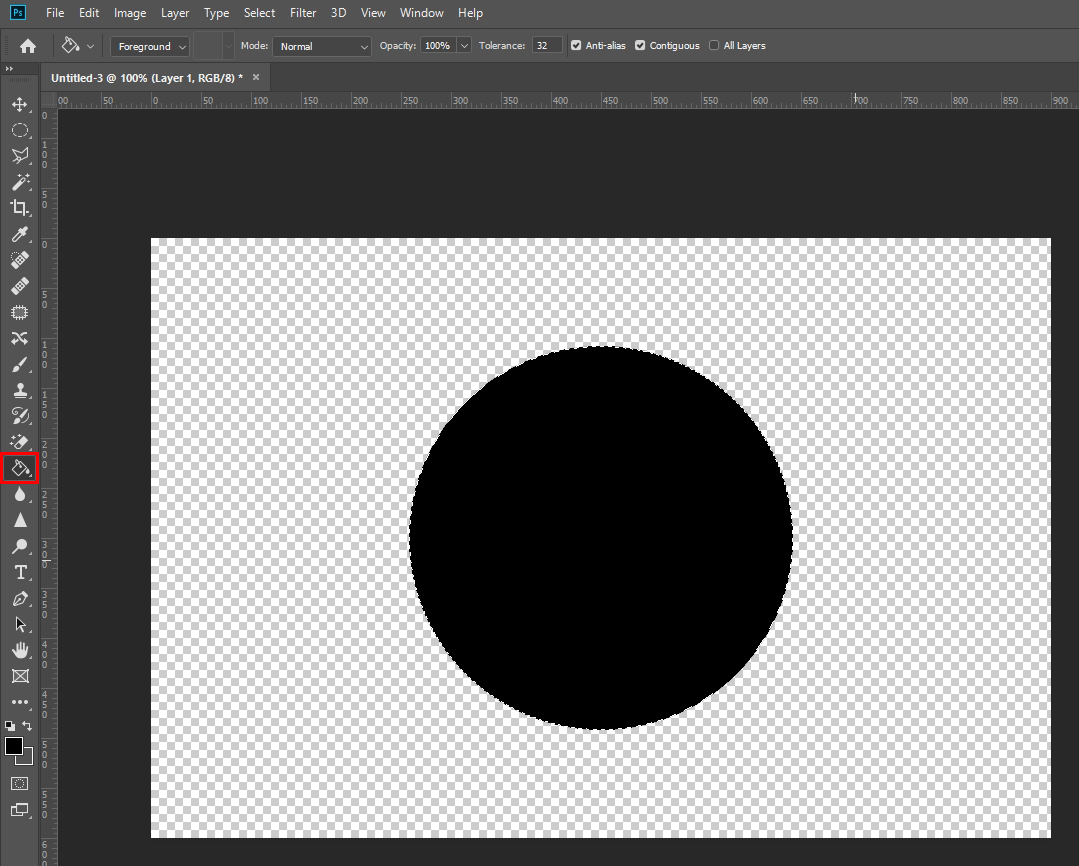Open the Layer menu
This screenshot has width=1079, height=866.
(x=175, y=13)
